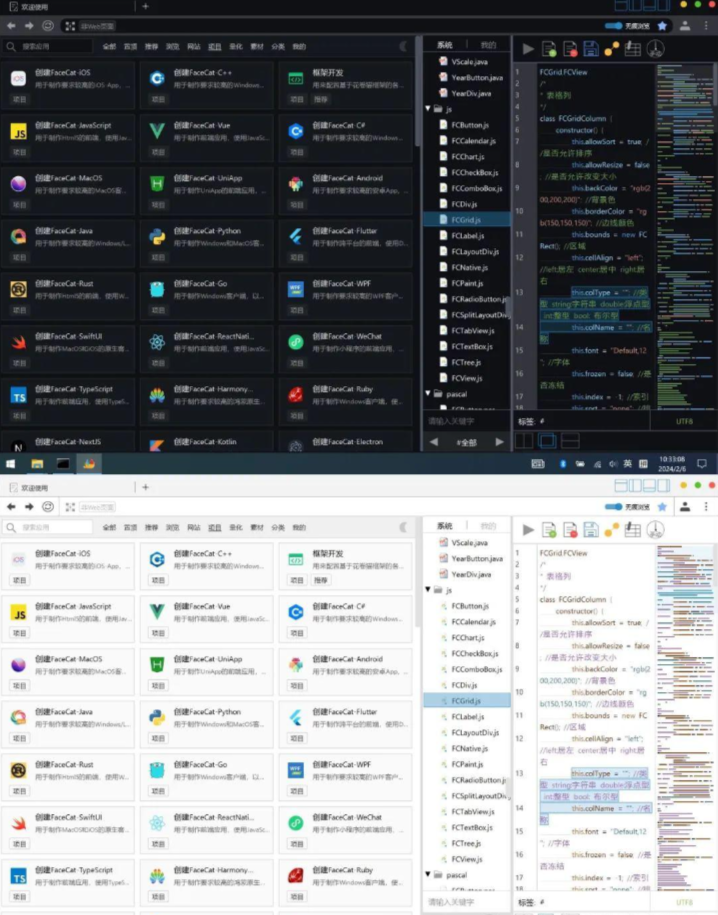
Task: Click the fullscreen brackets icon in light window address bar
Action: pos(70,507)
